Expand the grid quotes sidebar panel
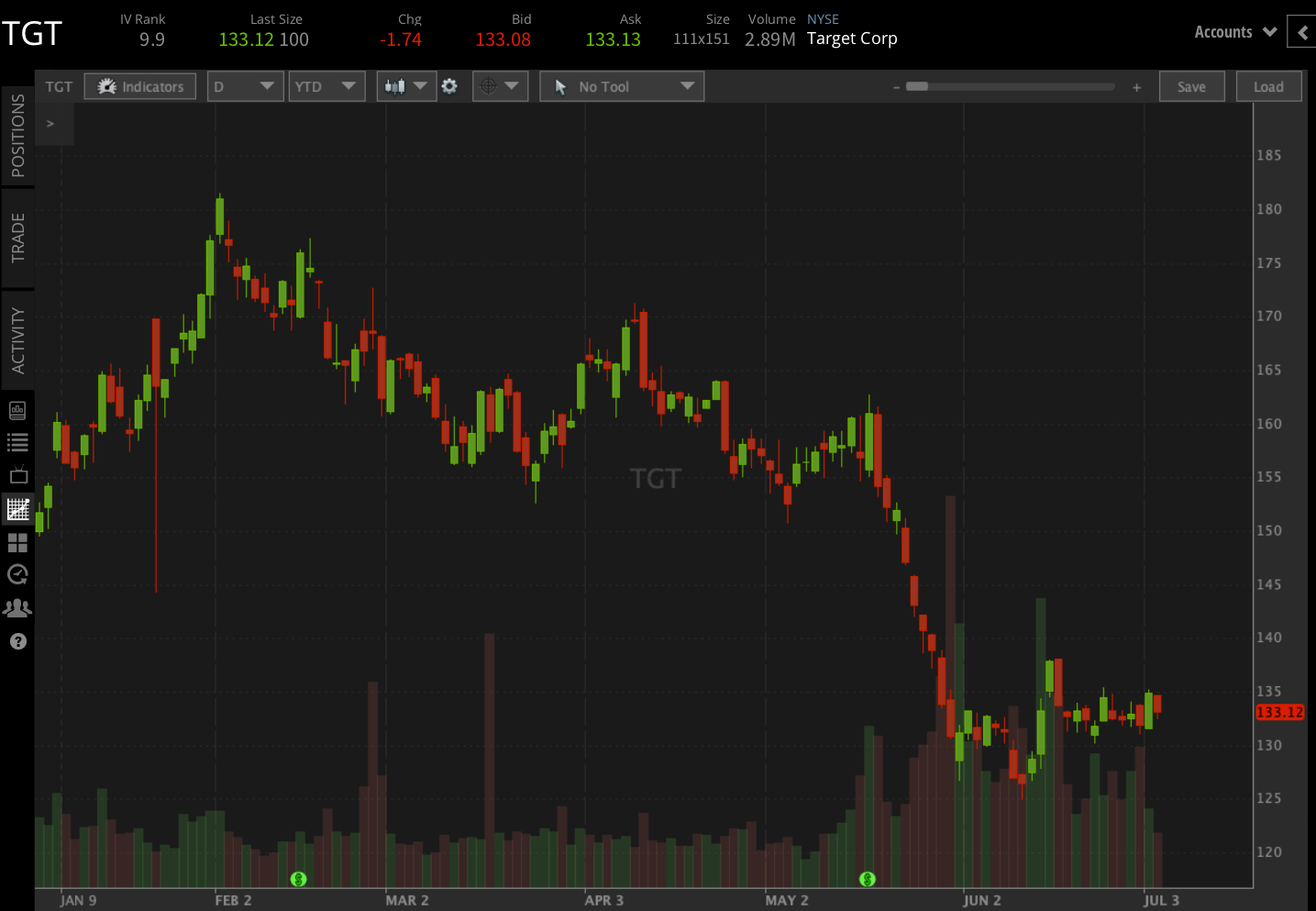Screen dimensions: 1316x911 [17, 542]
